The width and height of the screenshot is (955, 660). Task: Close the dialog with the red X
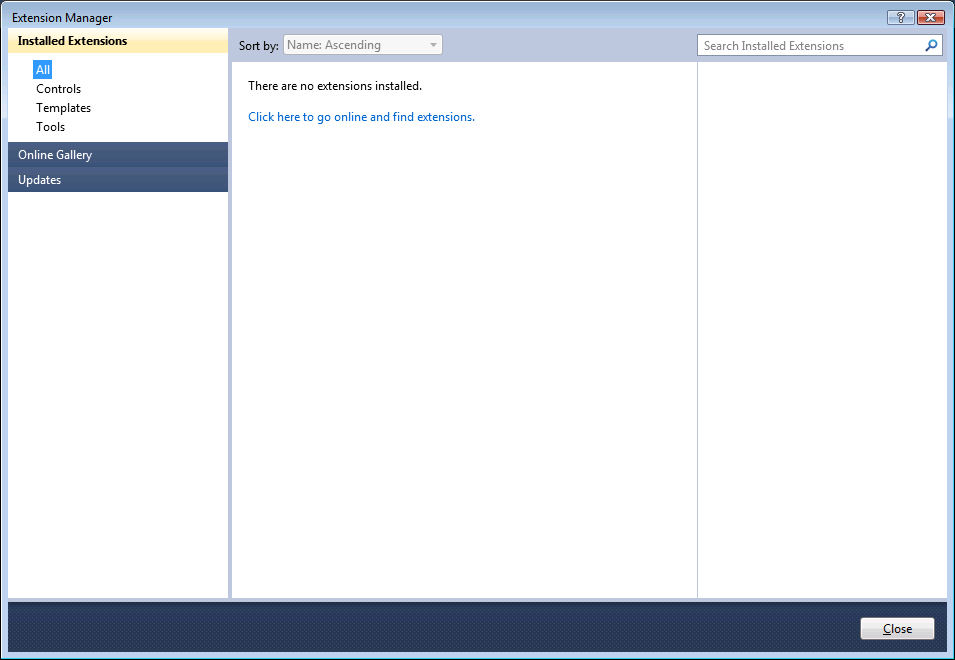tap(930, 17)
